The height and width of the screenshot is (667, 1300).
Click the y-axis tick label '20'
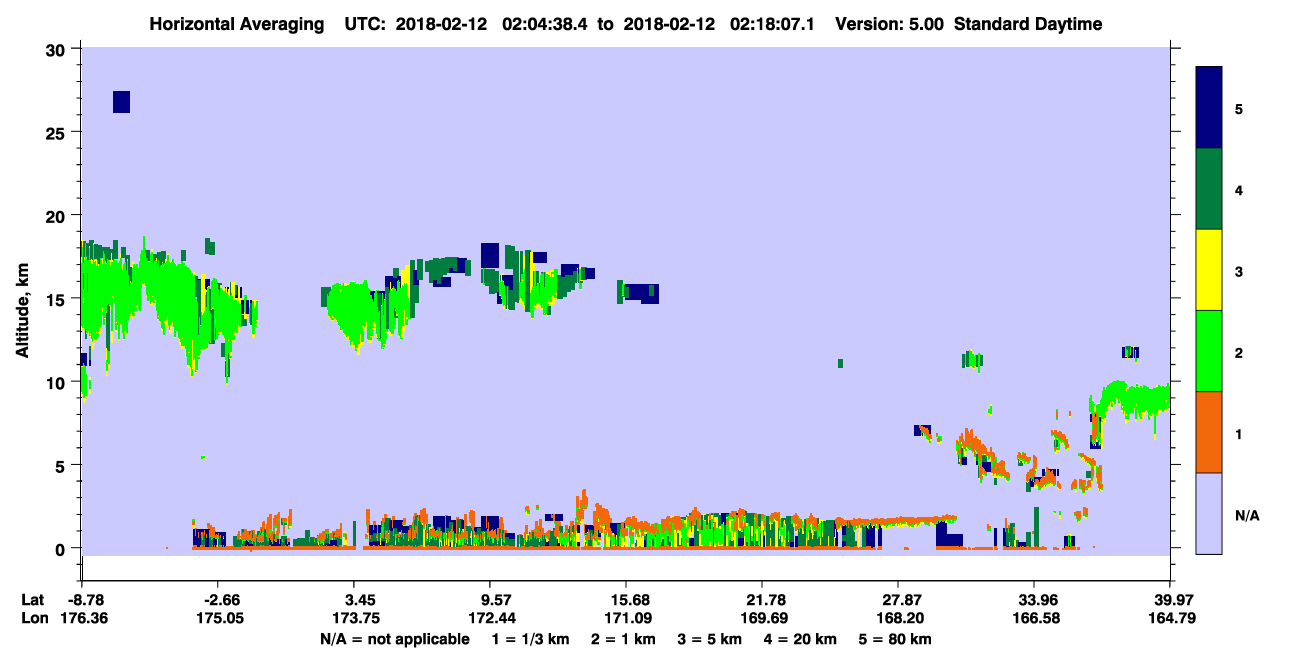(57, 216)
